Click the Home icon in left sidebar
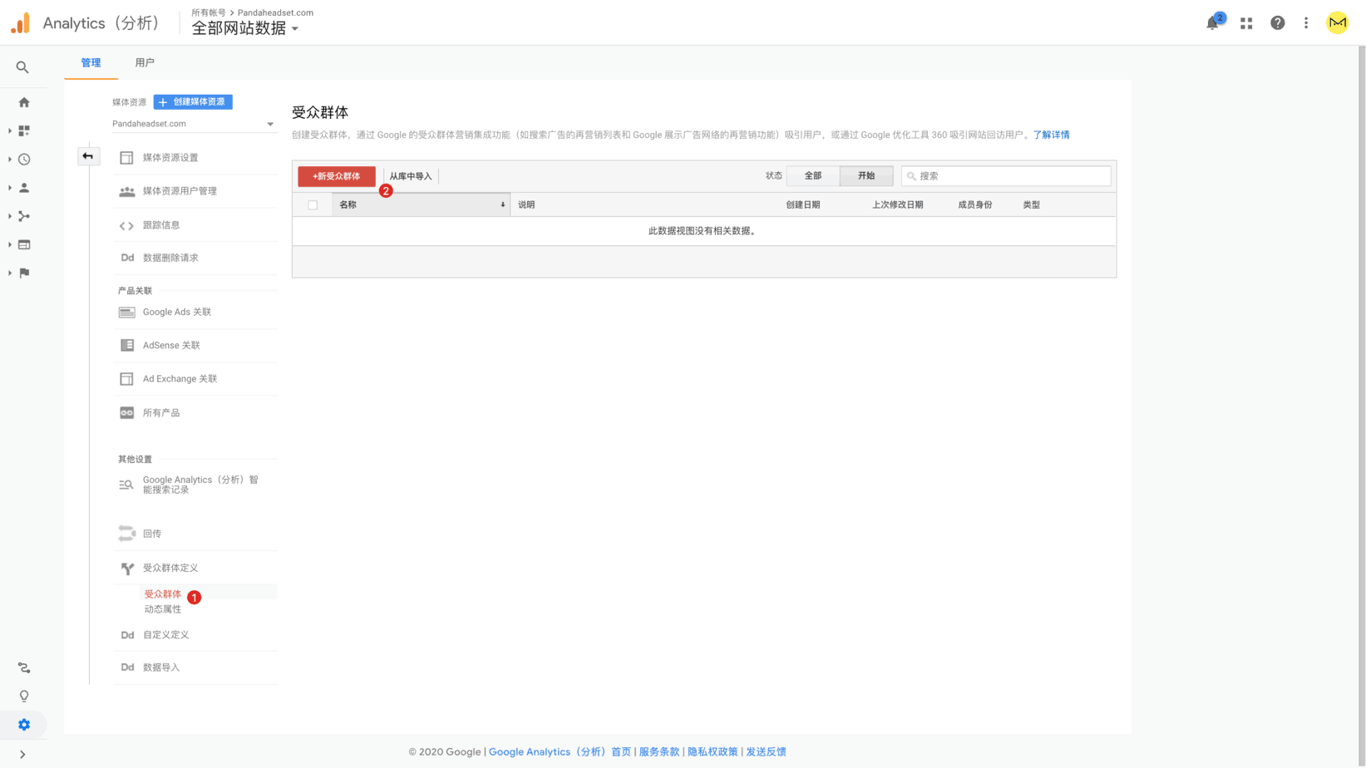This screenshot has width=1366, height=768. coord(24,102)
